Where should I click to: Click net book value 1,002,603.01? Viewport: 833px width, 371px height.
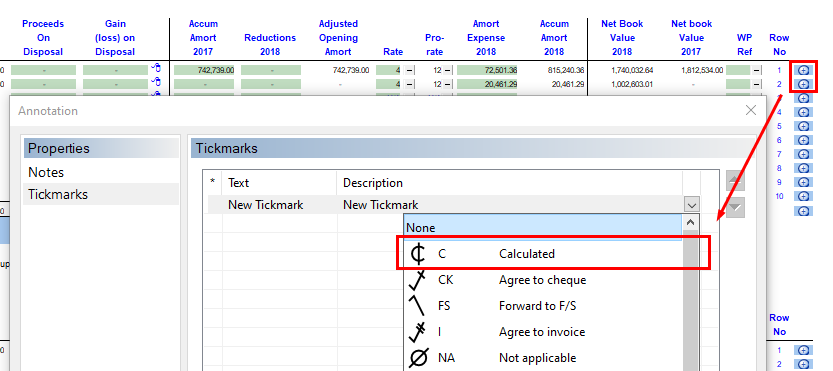pos(632,84)
